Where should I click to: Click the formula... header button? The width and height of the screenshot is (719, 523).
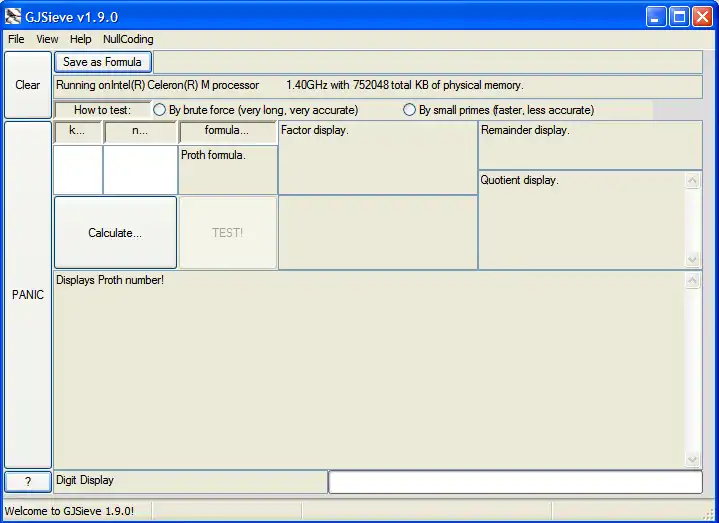[227, 132]
